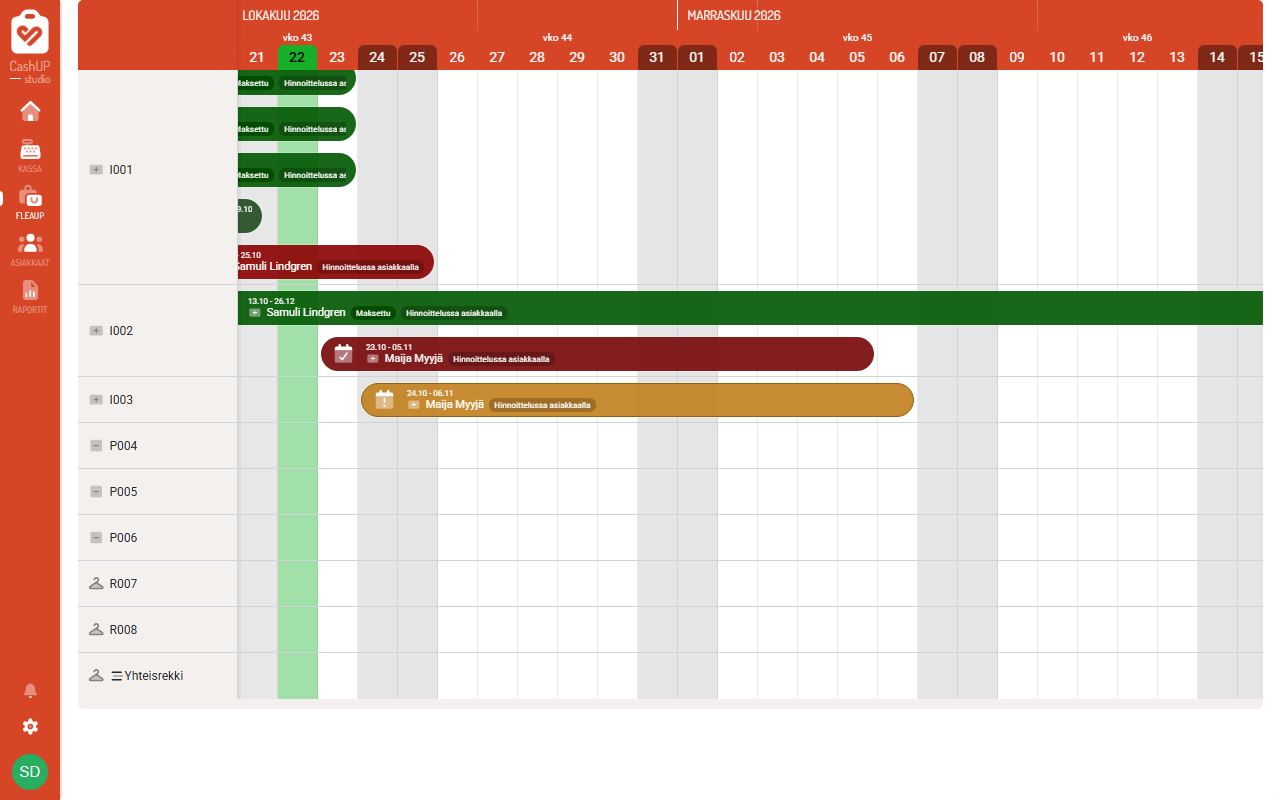Click the small dark green booking ending 9.10
This screenshot has width=1280, height=800.
[x=249, y=216]
